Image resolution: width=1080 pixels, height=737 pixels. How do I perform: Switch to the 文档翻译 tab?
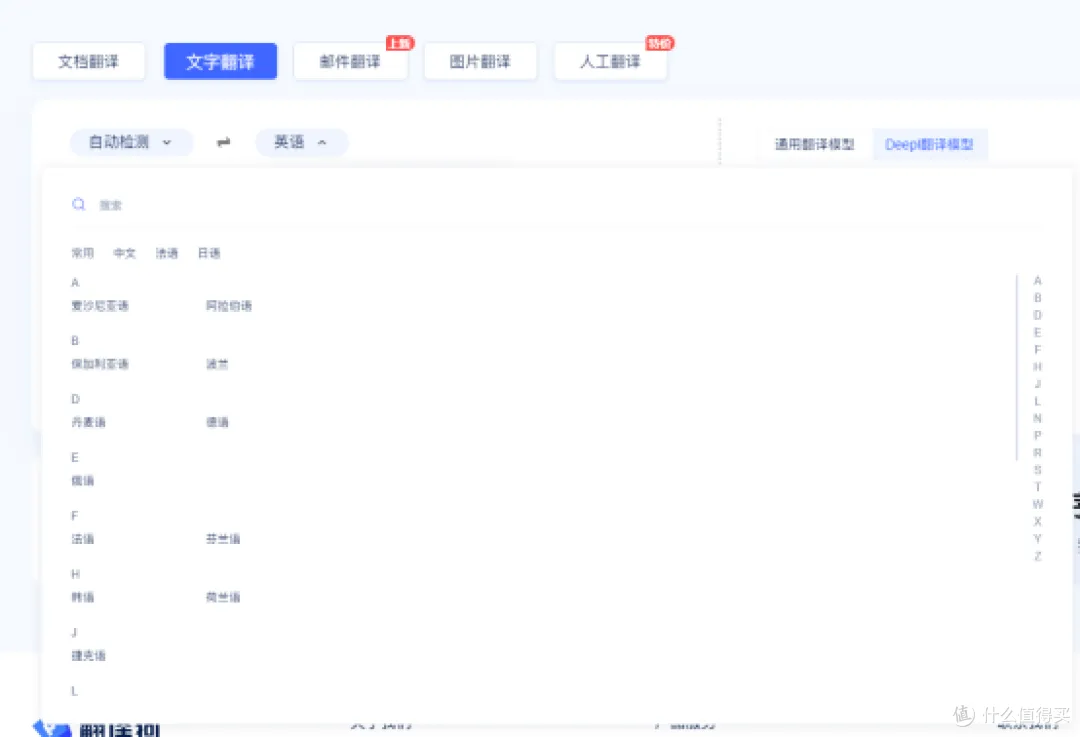[88, 61]
